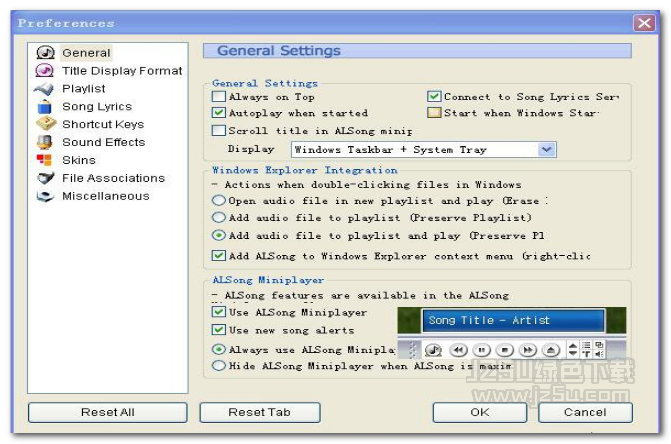
Task: Switch to Title Display Format settings
Action: 122,71
